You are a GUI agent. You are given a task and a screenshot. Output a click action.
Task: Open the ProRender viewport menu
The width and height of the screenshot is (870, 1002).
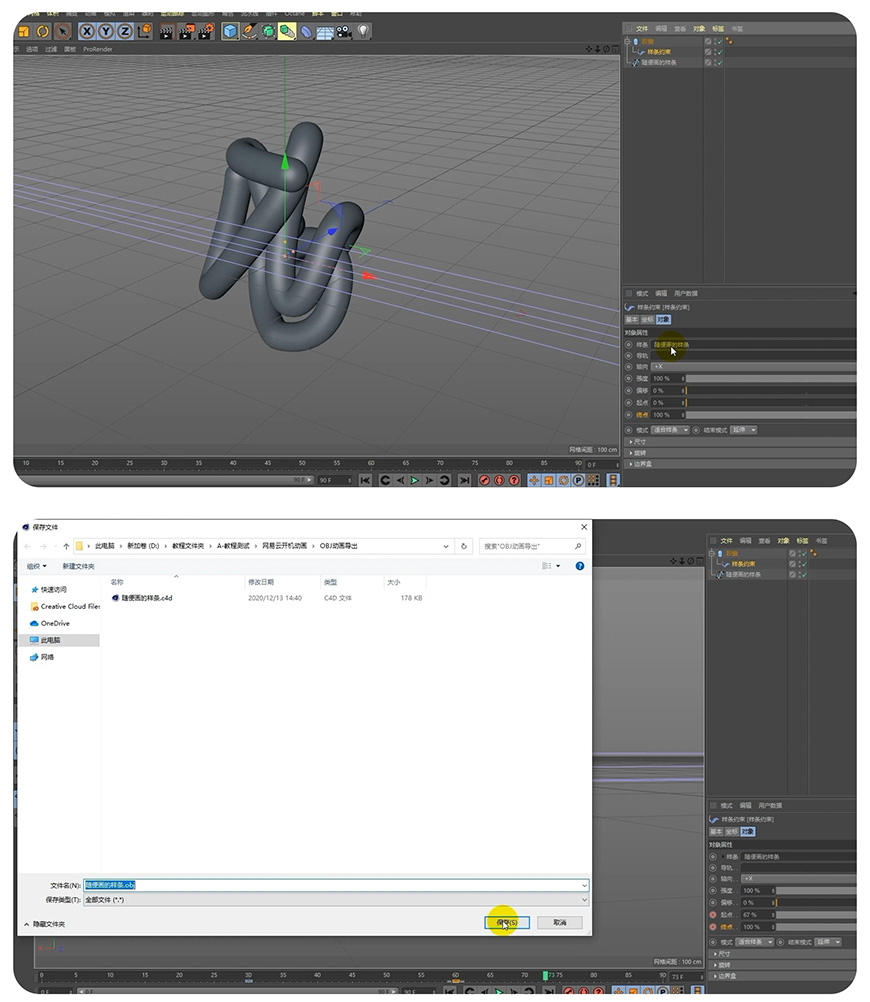(98, 49)
